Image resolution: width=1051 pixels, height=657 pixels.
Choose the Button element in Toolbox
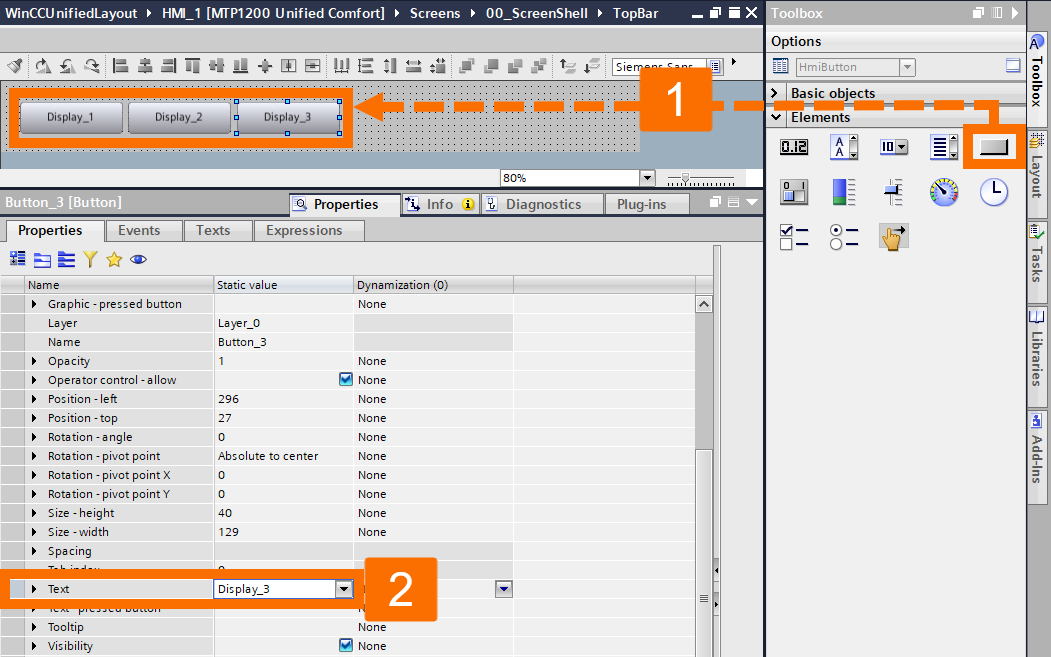(994, 147)
